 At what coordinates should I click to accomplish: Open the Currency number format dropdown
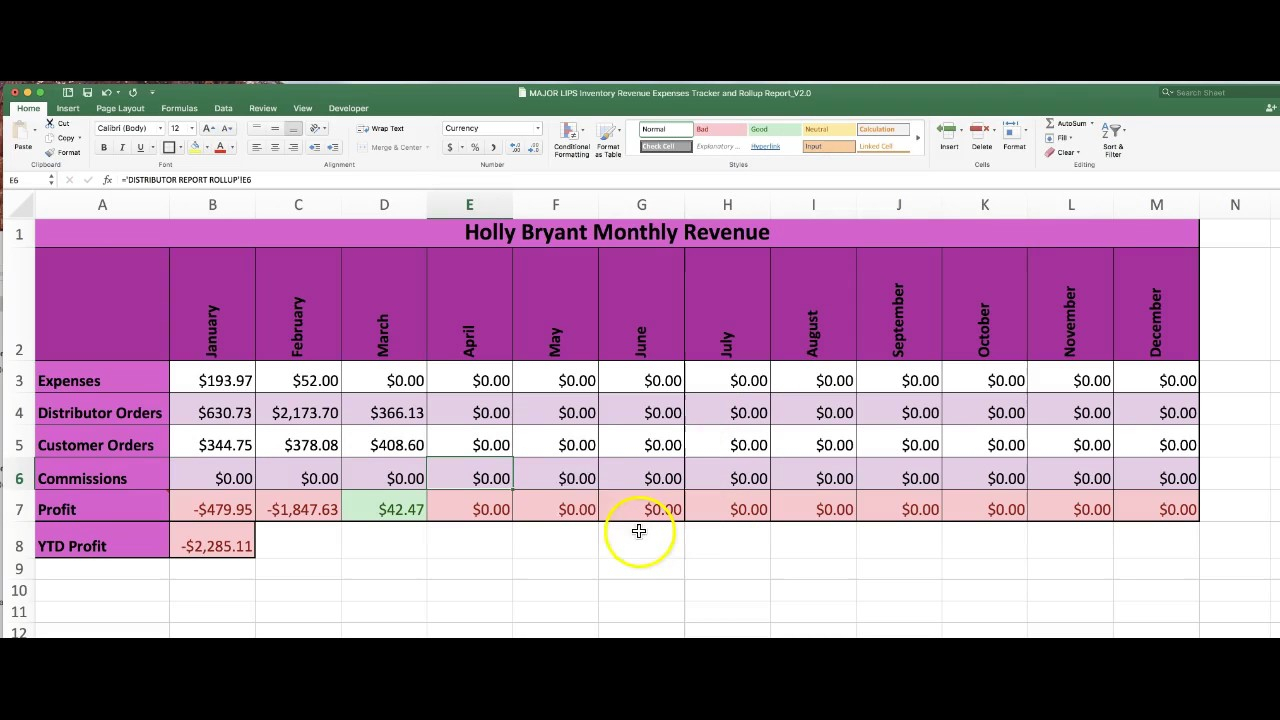[x=537, y=129]
